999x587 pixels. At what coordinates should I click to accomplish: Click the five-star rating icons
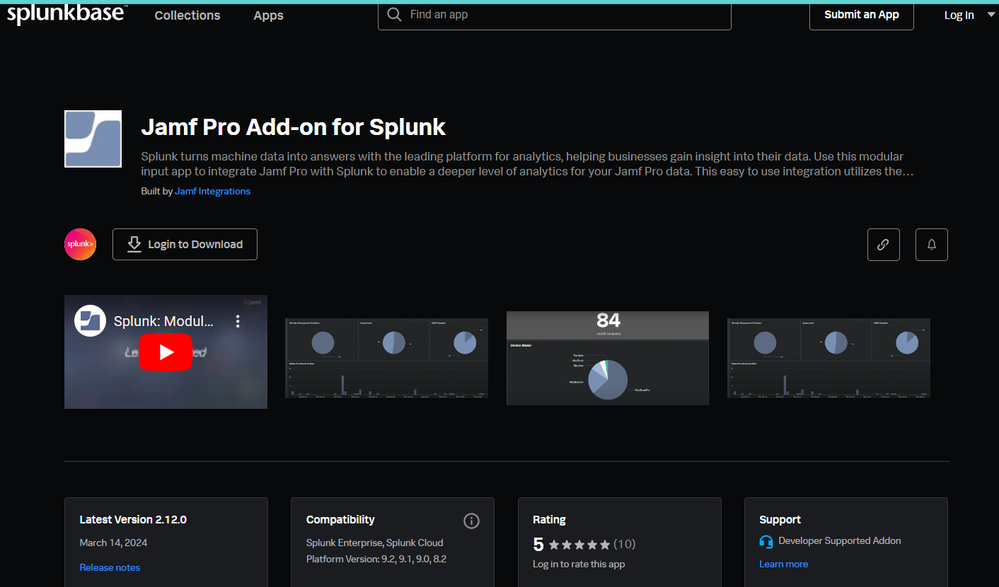(579, 544)
